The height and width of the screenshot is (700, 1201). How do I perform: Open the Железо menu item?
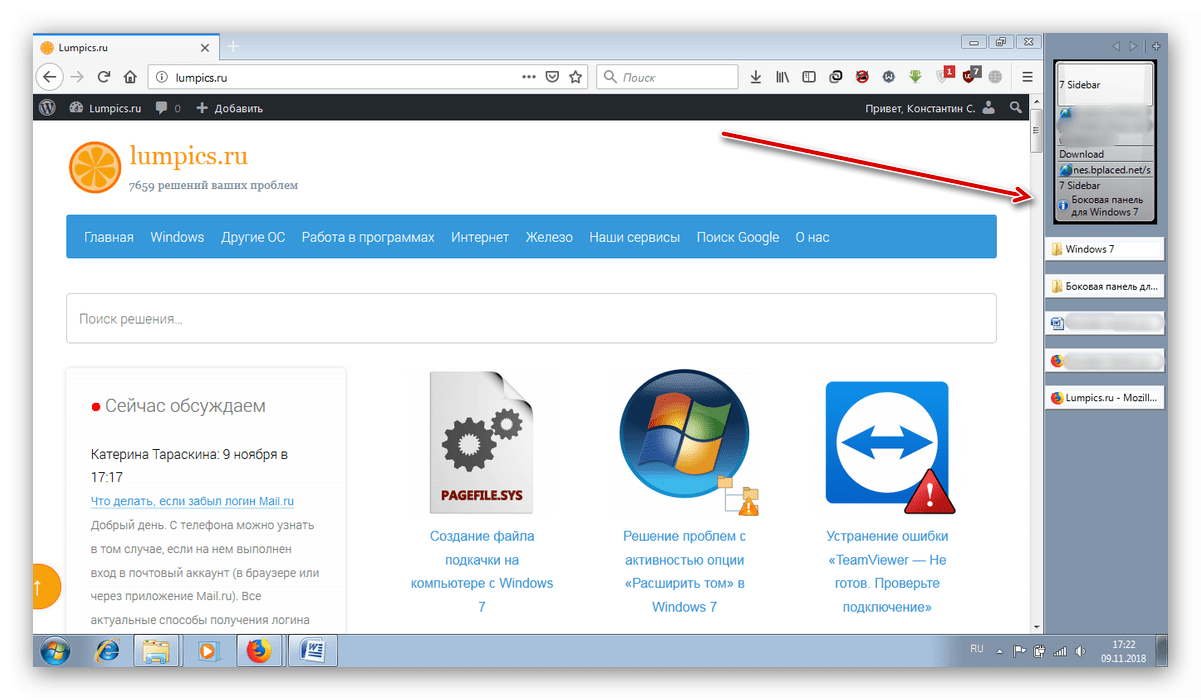point(549,237)
